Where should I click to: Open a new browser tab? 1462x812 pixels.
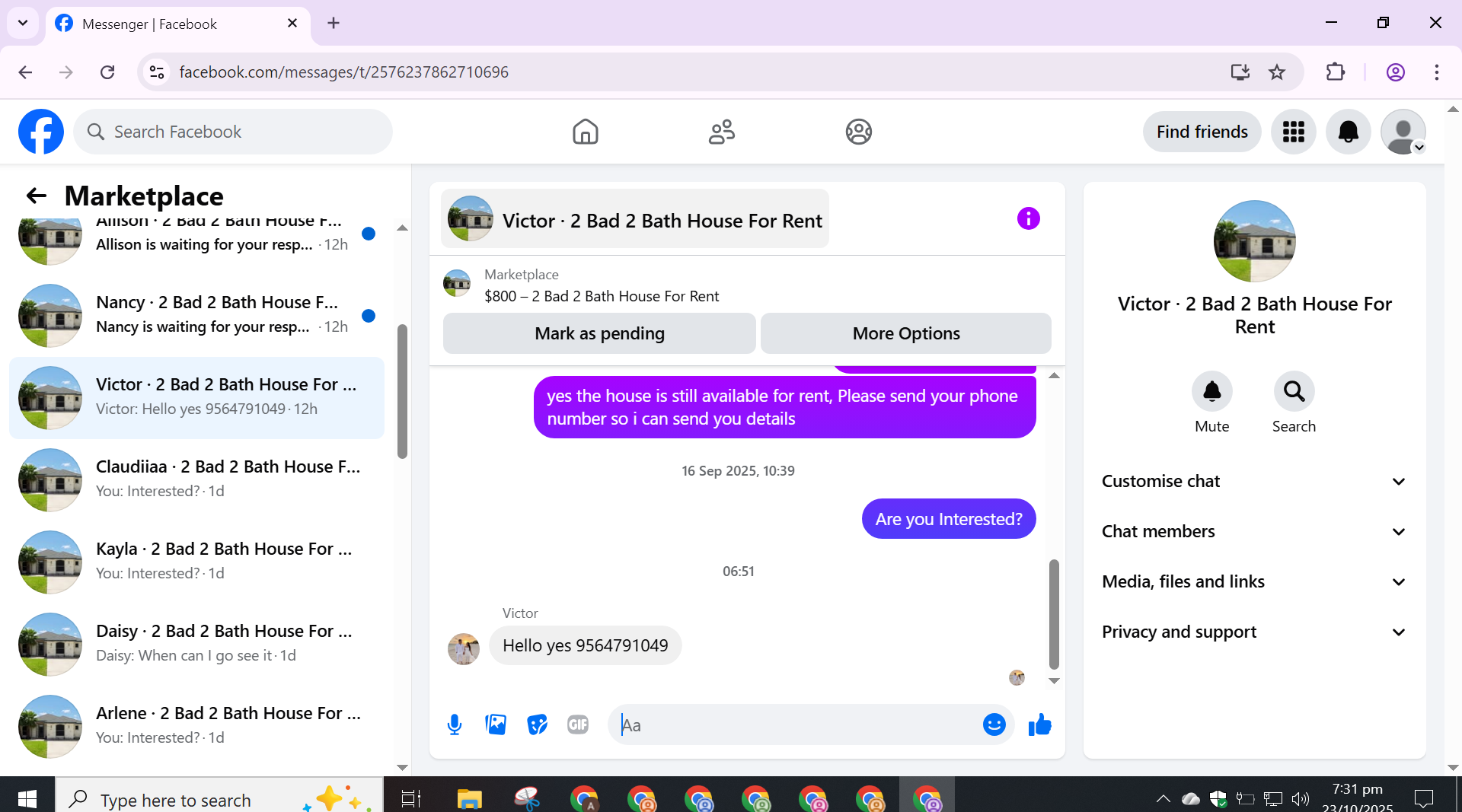coord(334,23)
